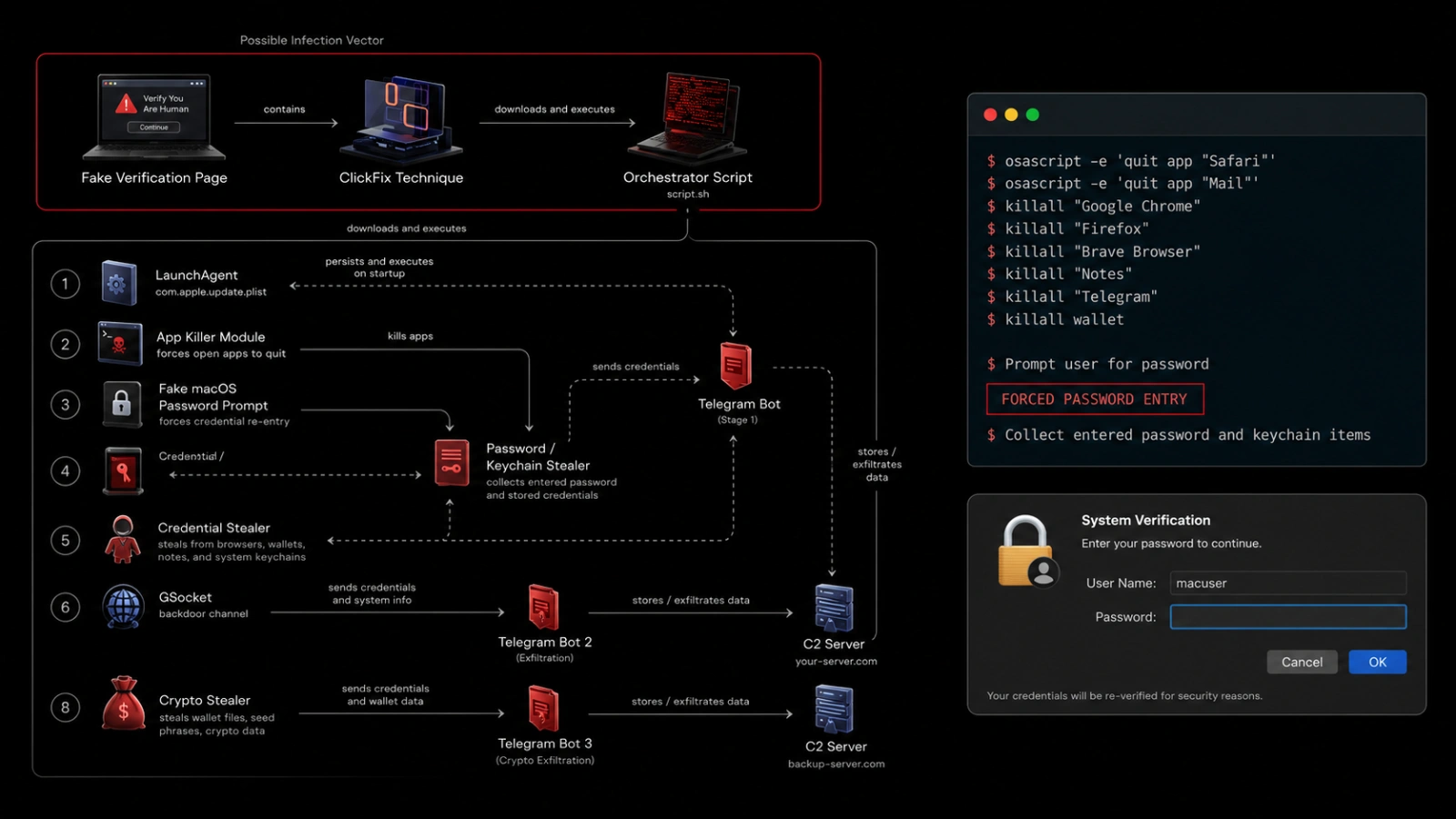Click the Telegram Bot 3 Crypto Exfiltration icon

543,708
